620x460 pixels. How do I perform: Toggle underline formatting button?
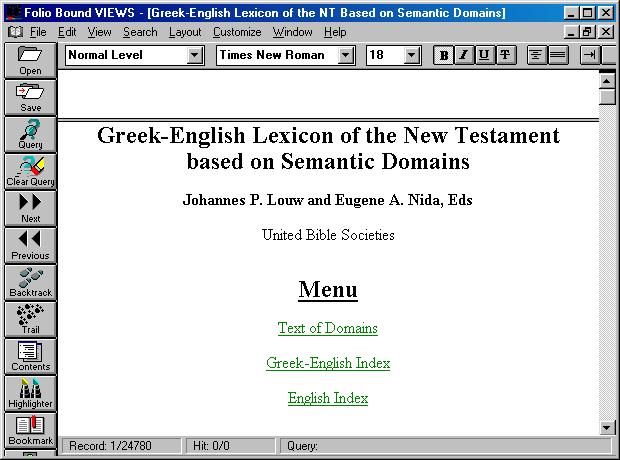484,55
